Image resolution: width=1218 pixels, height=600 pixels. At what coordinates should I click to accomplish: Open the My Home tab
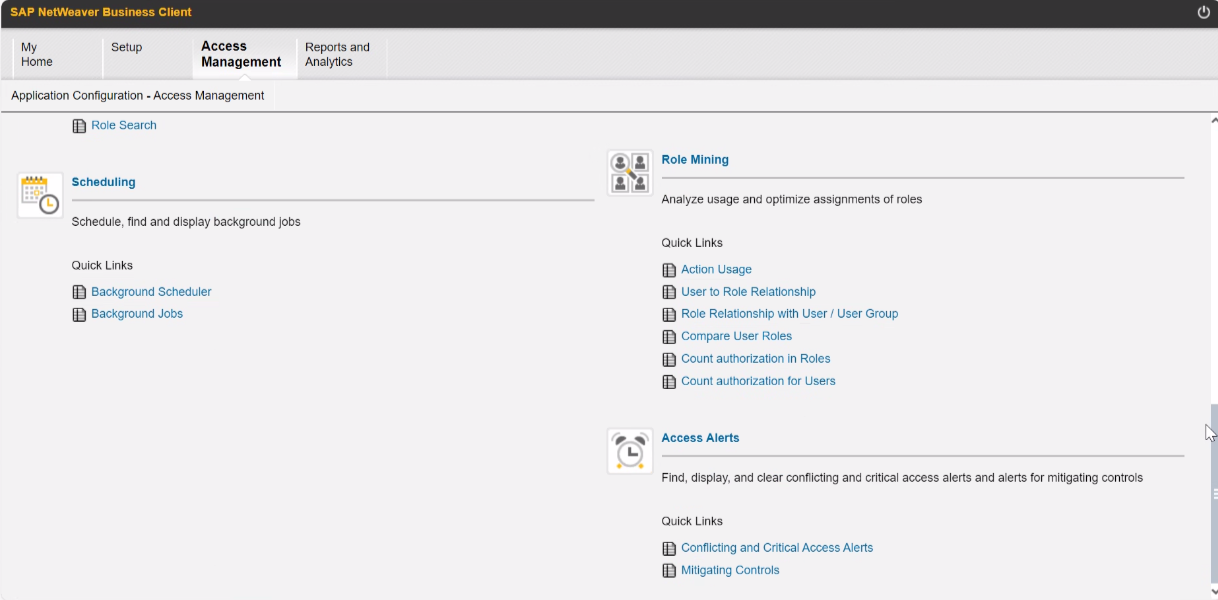[37, 55]
